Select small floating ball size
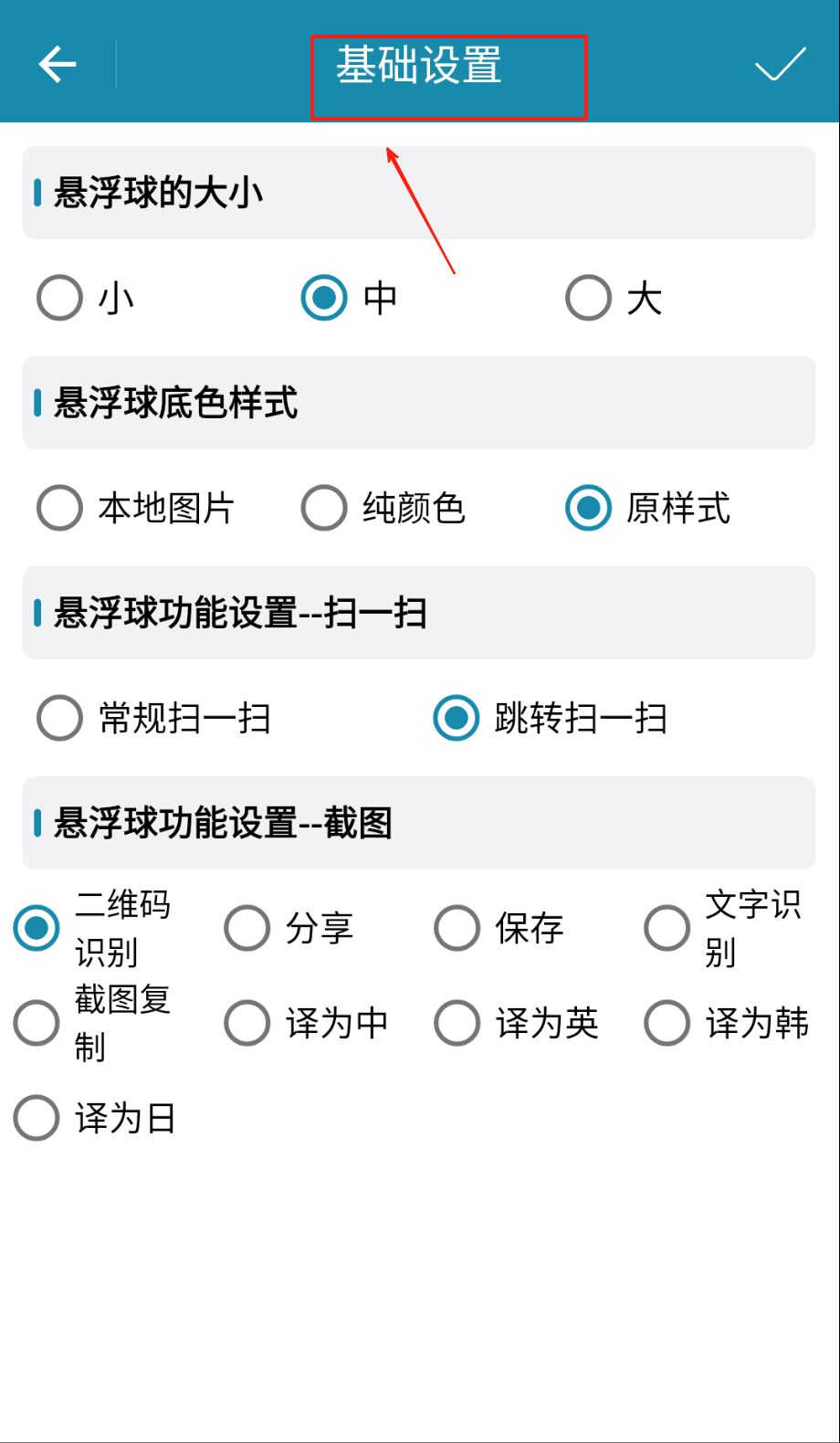Viewport: 840px width, 1443px height. coord(60,298)
